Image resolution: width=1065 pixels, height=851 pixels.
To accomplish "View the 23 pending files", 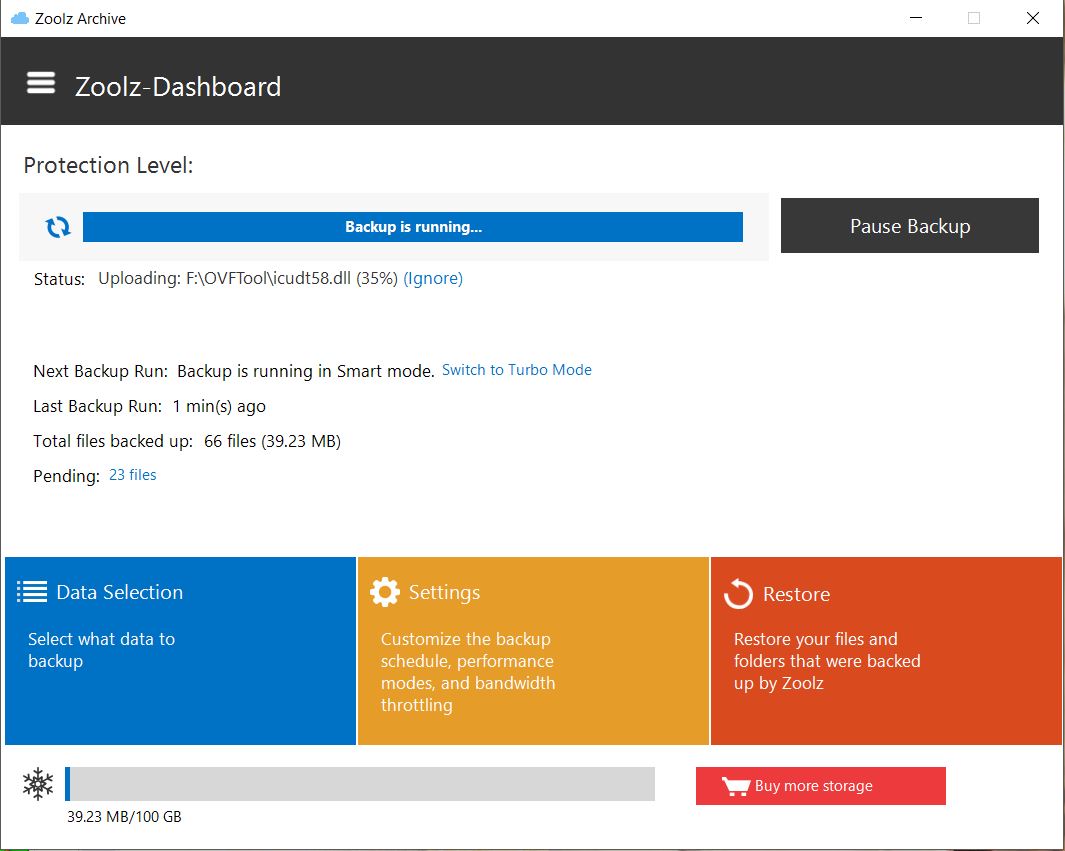I will (x=132, y=475).
